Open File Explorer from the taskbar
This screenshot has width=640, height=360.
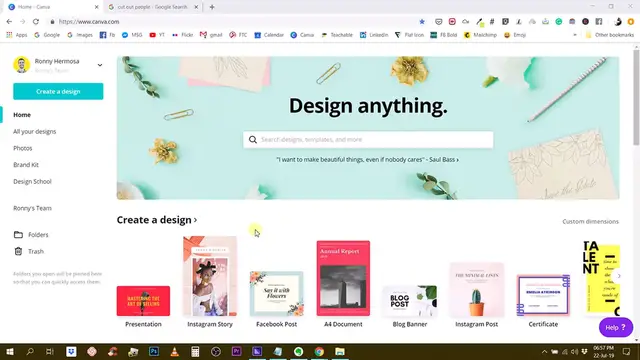pyautogui.click(x=340, y=351)
